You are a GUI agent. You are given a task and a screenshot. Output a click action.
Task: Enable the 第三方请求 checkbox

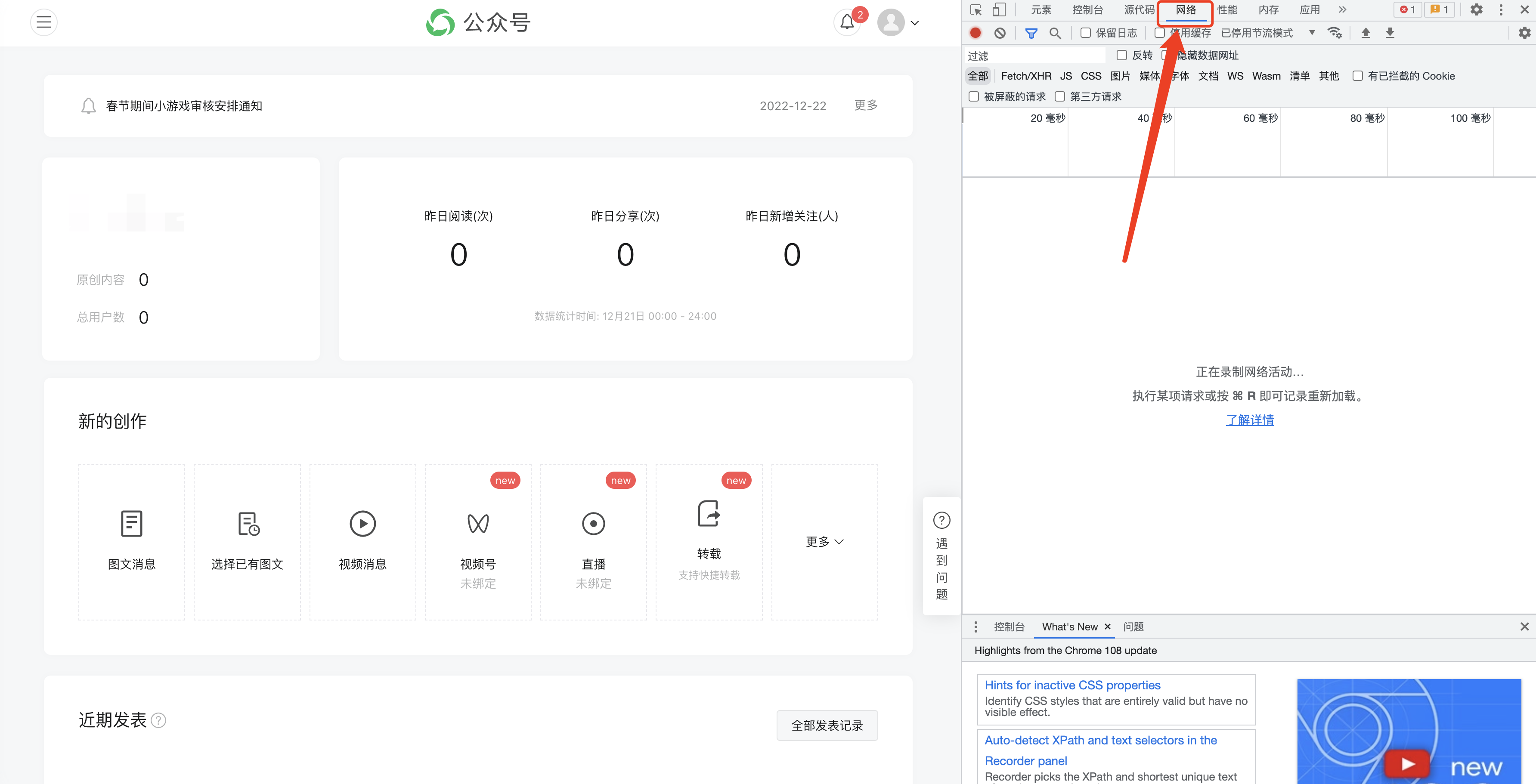pyautogui.click(x=1059, y=96)
